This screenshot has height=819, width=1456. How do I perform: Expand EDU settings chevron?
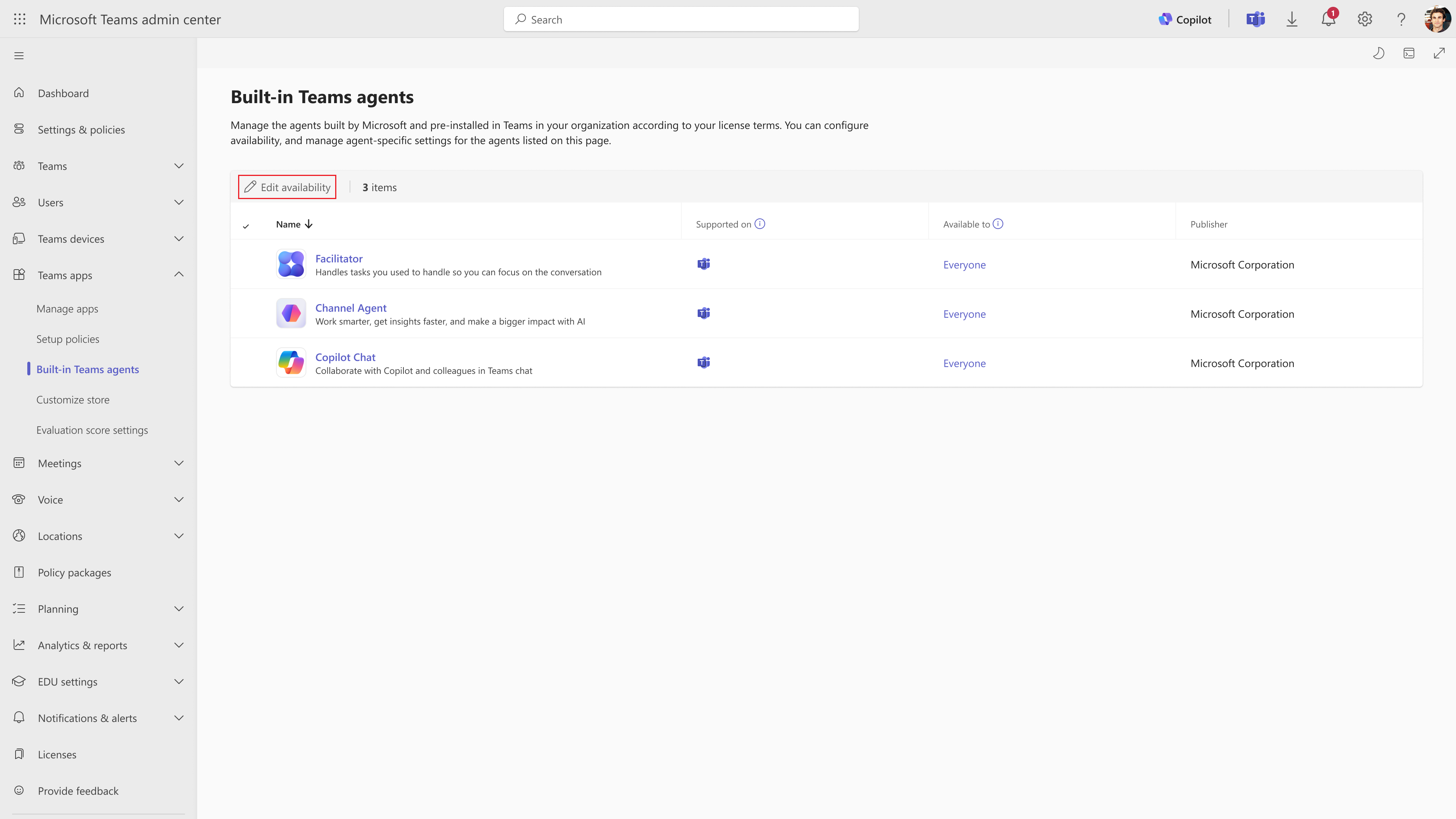179,682
